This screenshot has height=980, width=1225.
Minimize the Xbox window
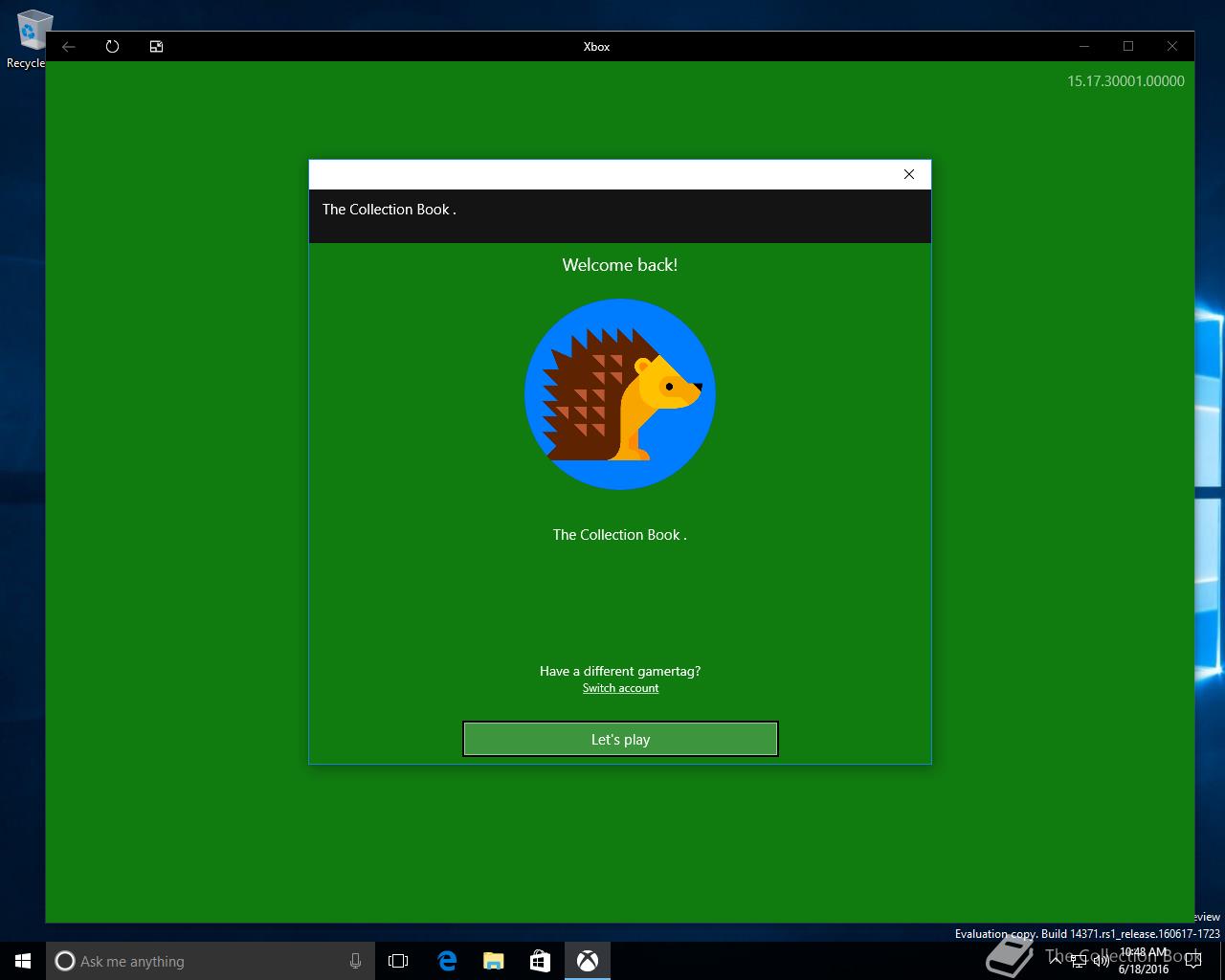[1084, 46]
